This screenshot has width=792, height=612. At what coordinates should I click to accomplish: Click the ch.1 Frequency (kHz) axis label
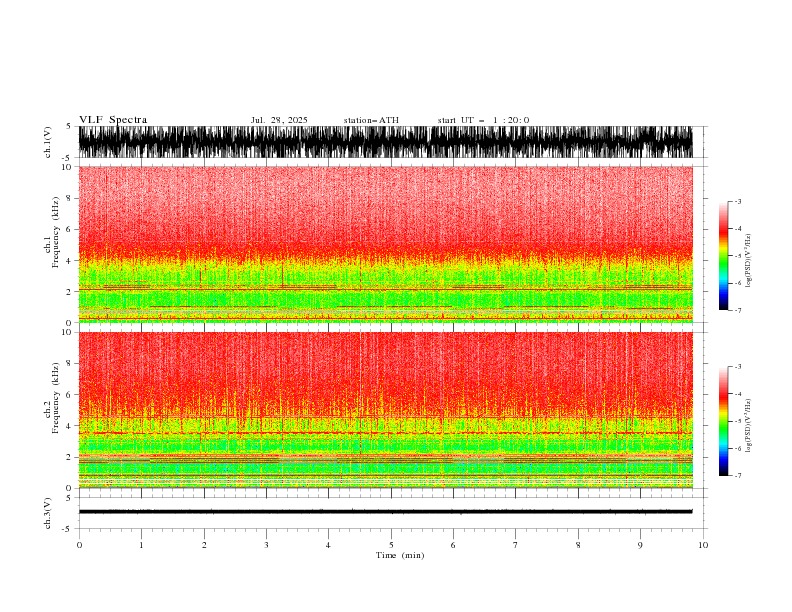[x=52, y=232]
